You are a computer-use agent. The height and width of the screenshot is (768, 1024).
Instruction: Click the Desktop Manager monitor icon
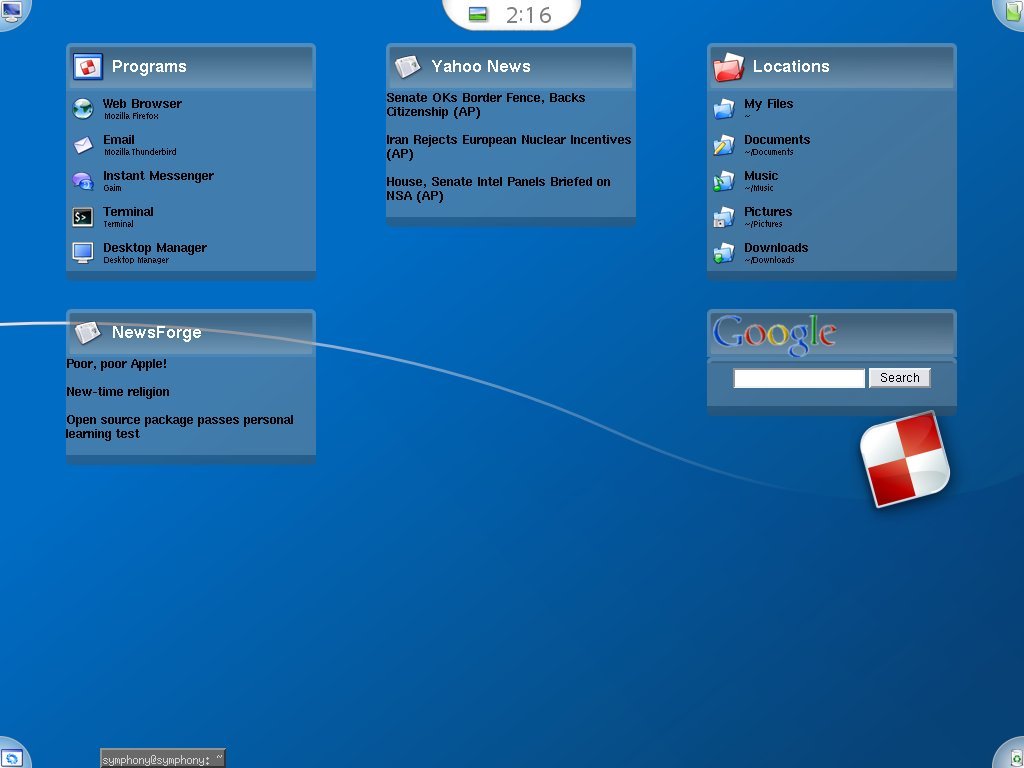[83, 253]
